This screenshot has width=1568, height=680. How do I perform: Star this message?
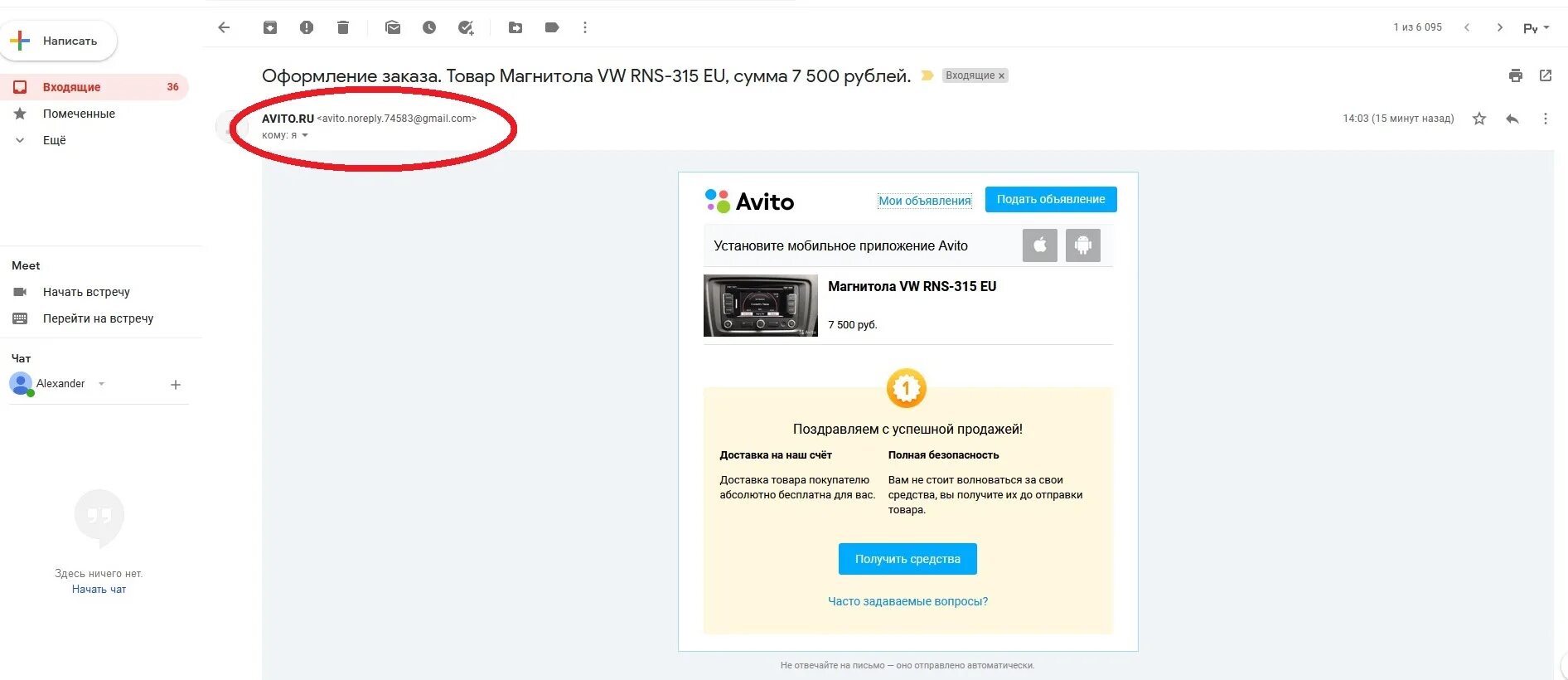(1479, 119)
